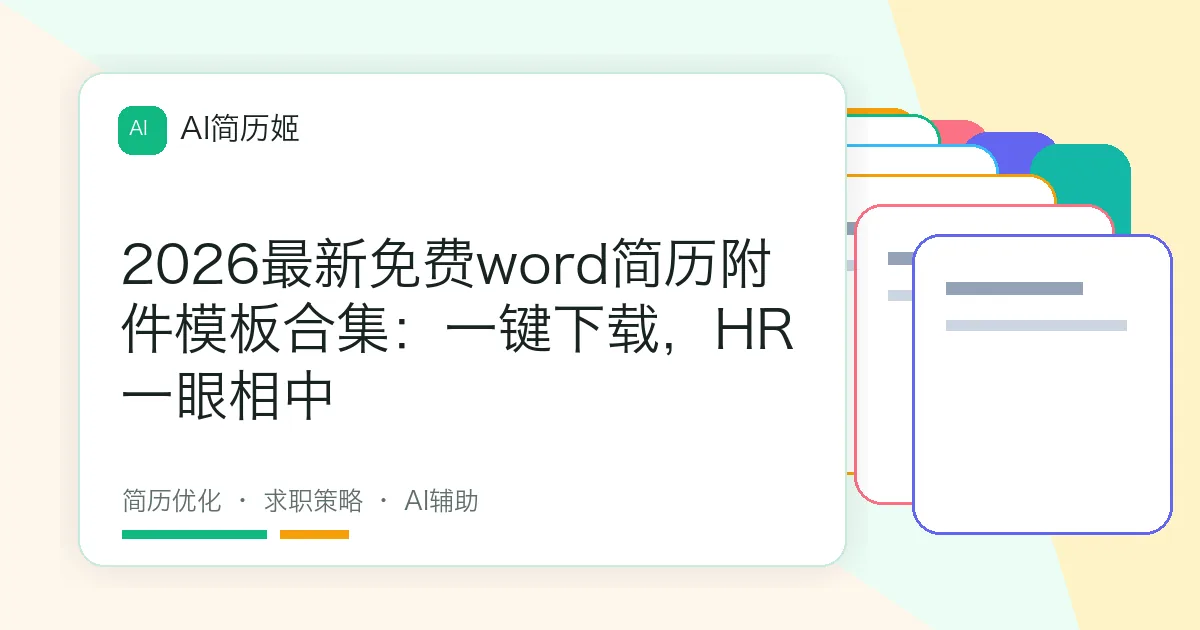Image resolution: width=1200 pixels, height=630 pixels.
Task: Select the headline starting with 2026最新免费word简历附件模板合集
Action: 458,332
